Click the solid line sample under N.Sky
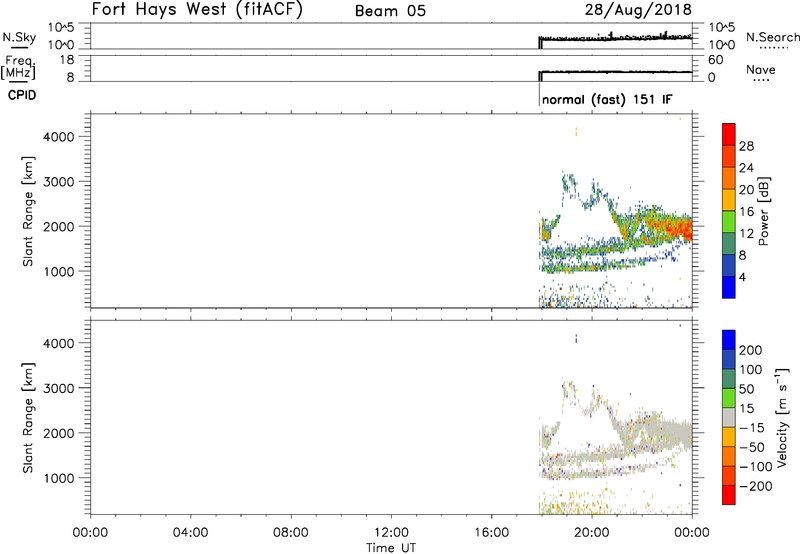 tap(19, 47)
